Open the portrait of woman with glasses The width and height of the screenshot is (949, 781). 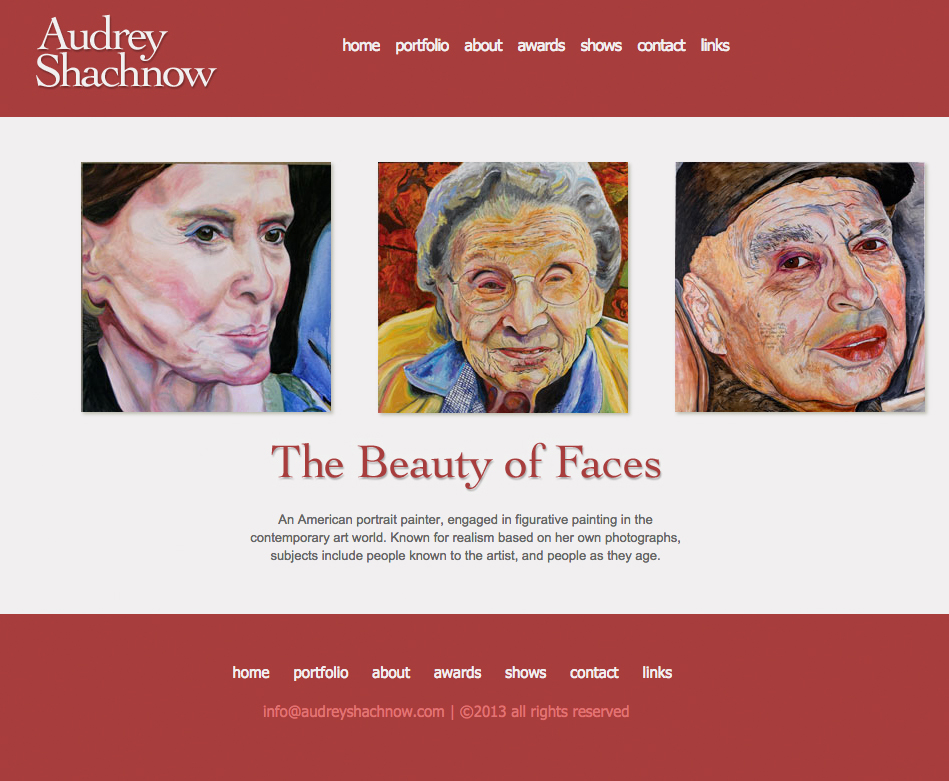tap(503, 287)
